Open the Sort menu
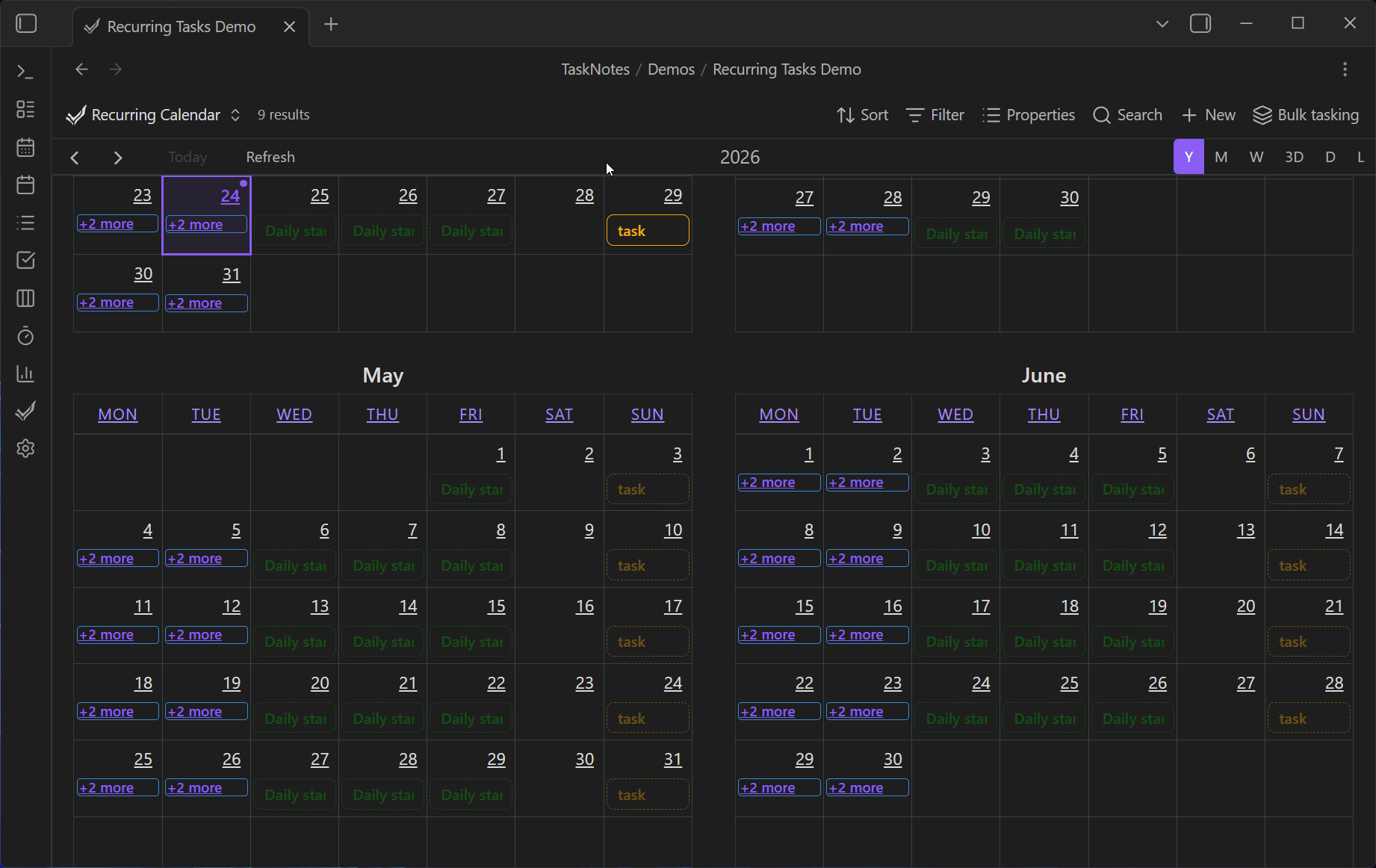 pyautogui.click(x=862, y=115)
